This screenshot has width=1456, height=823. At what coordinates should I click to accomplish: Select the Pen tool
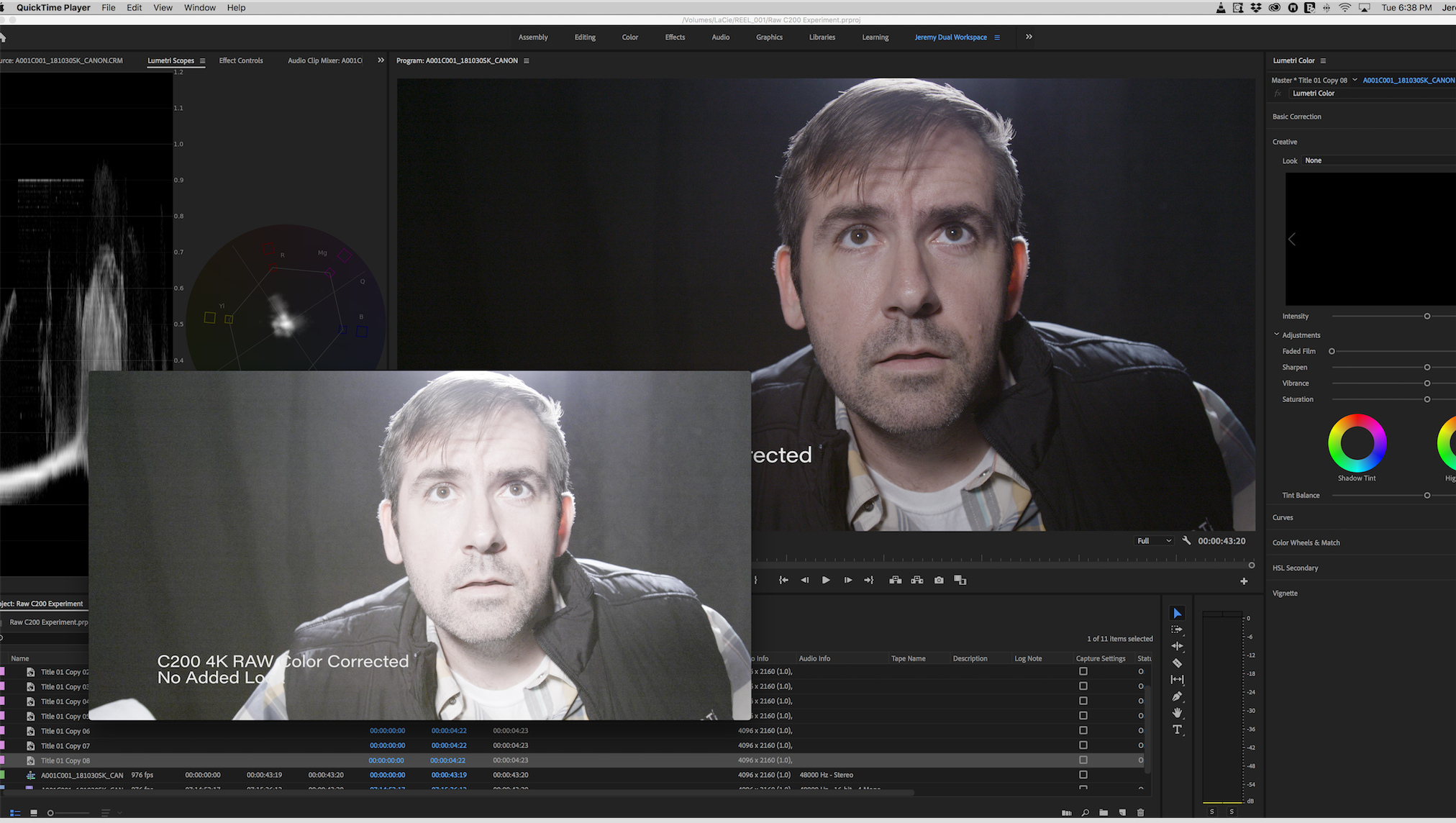click(1177, 696)
